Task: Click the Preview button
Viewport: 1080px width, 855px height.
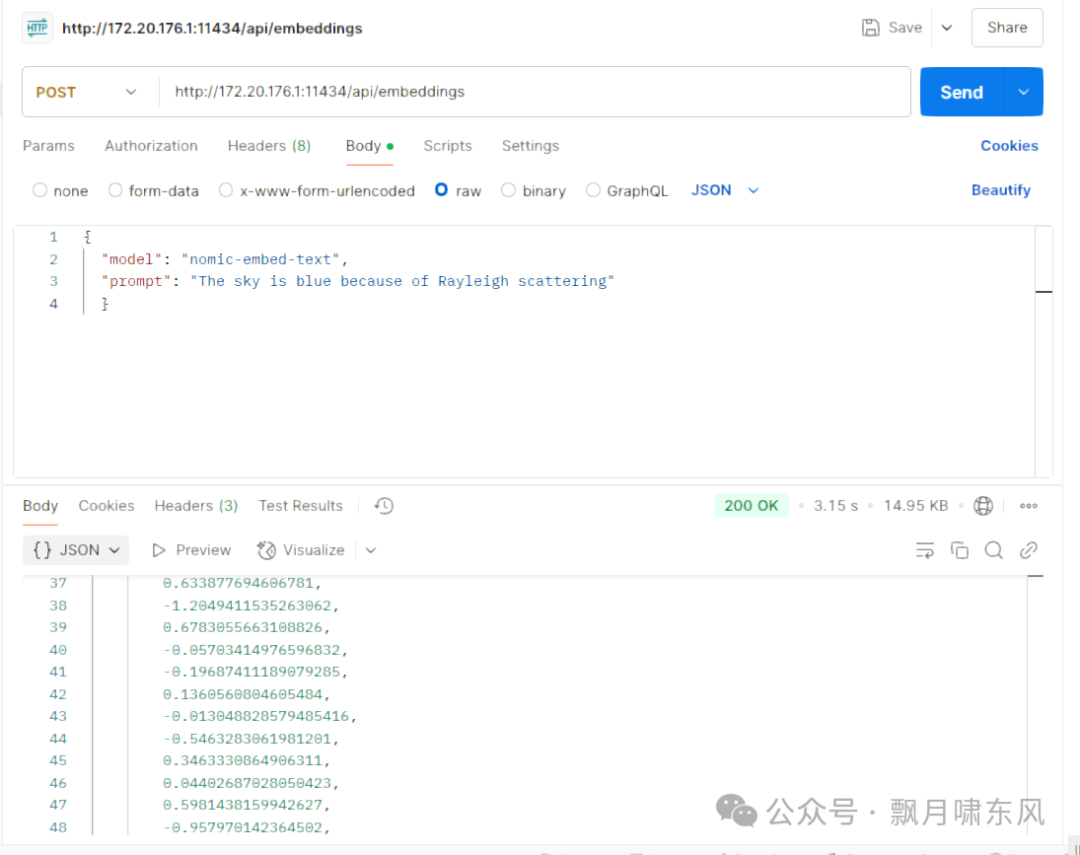Action: point(191,550)
